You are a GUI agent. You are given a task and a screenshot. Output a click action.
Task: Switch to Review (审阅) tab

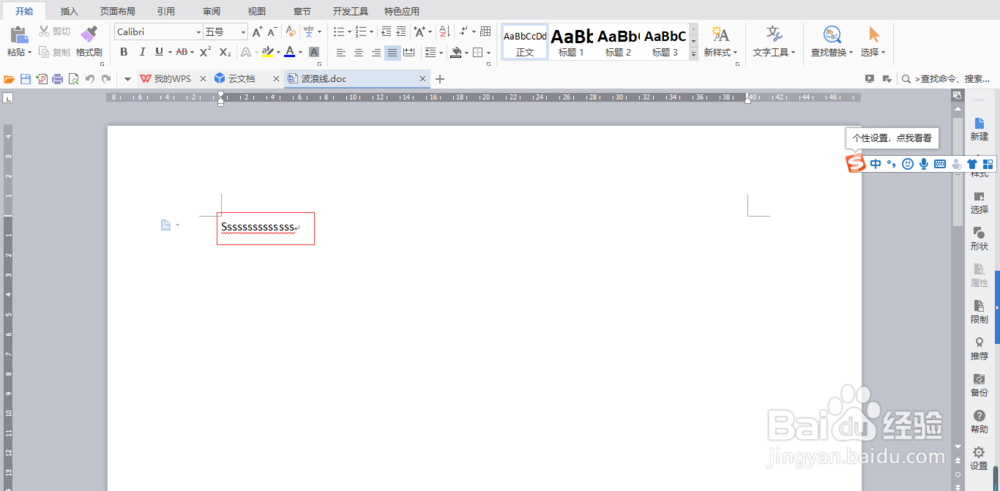click(212, 11)
